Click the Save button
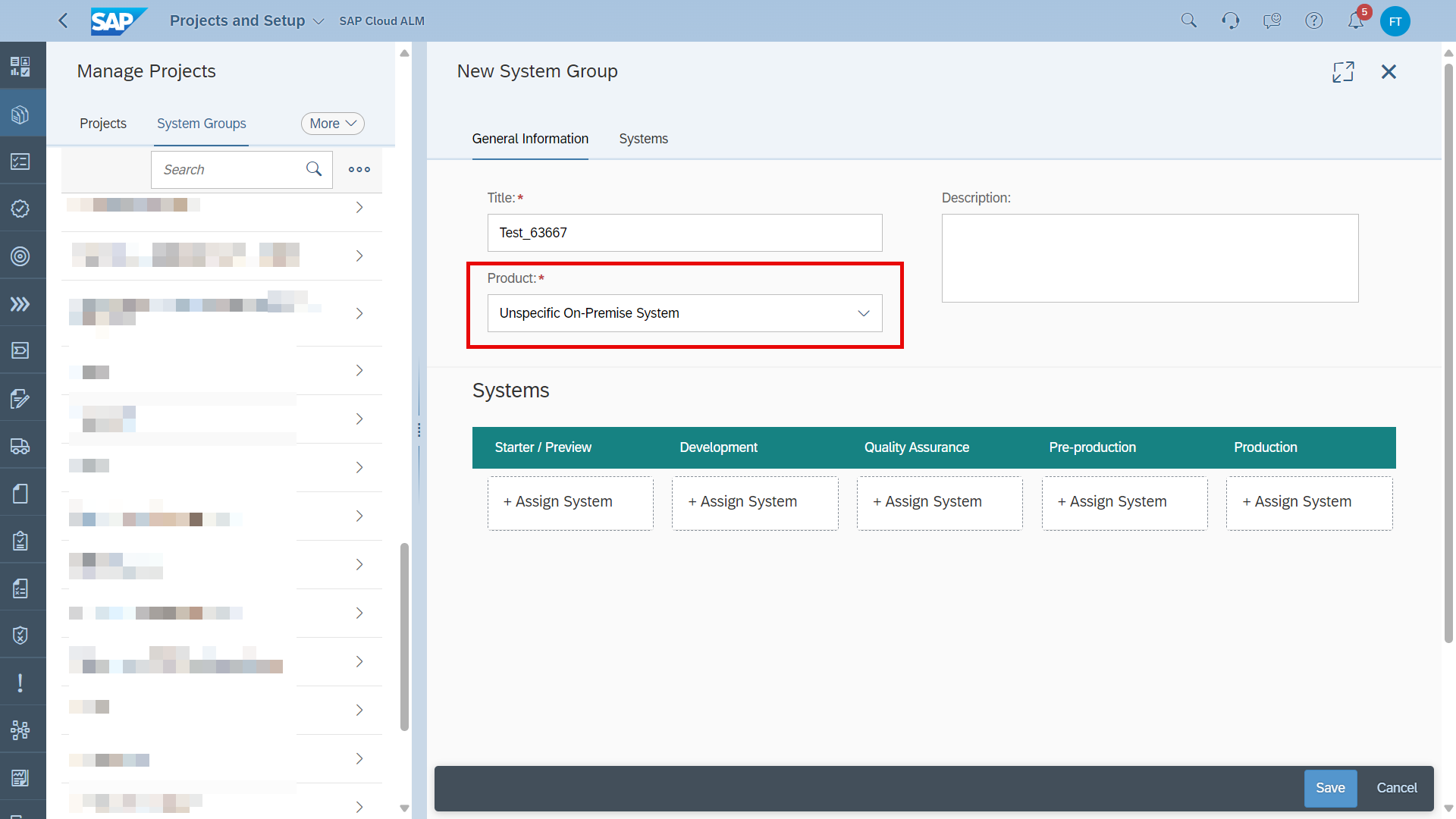The height and width of the screenshot is (819, 1456). point(1329,788)
